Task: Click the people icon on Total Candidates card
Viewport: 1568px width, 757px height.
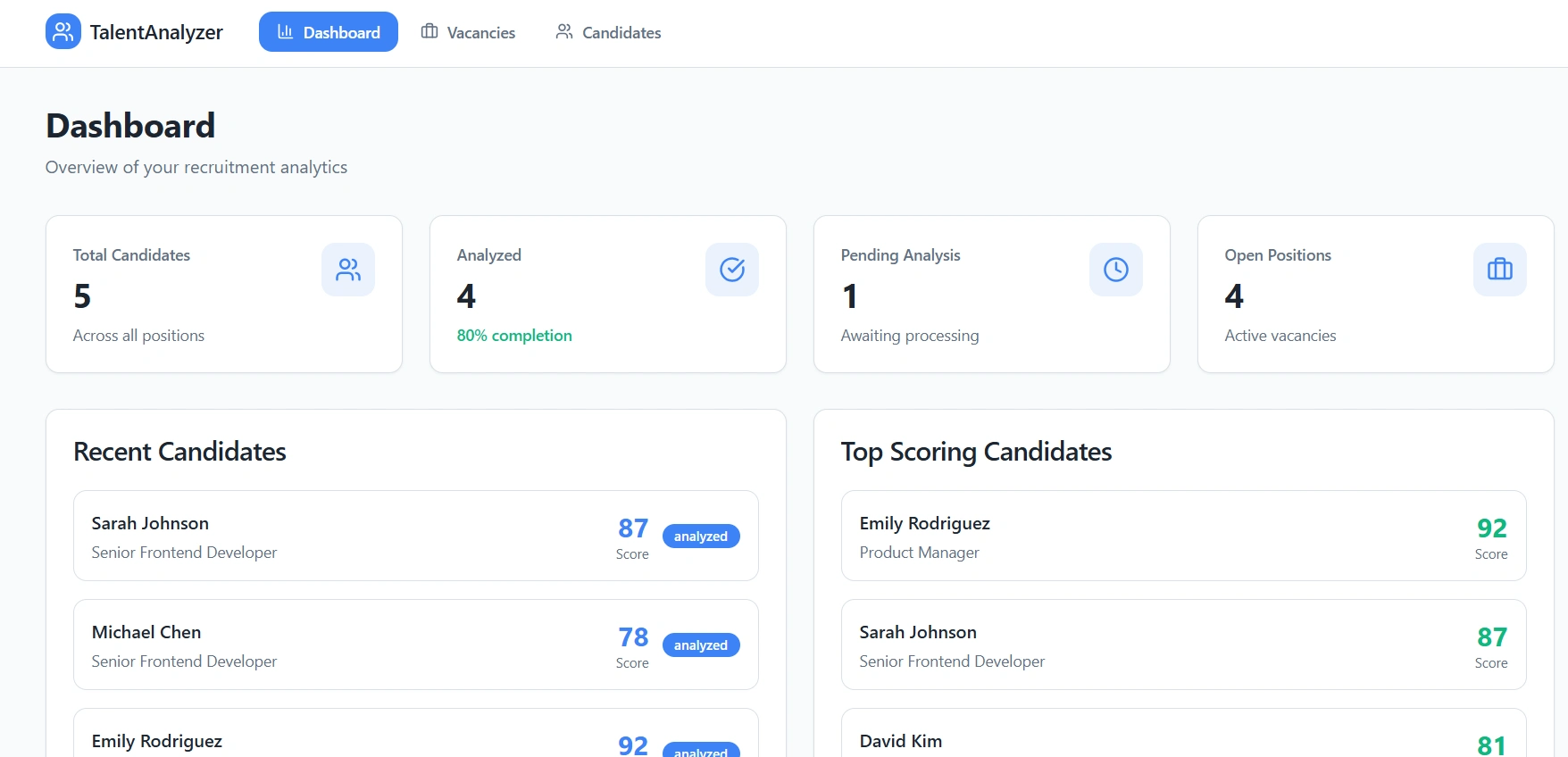Action: coord(348,270)
